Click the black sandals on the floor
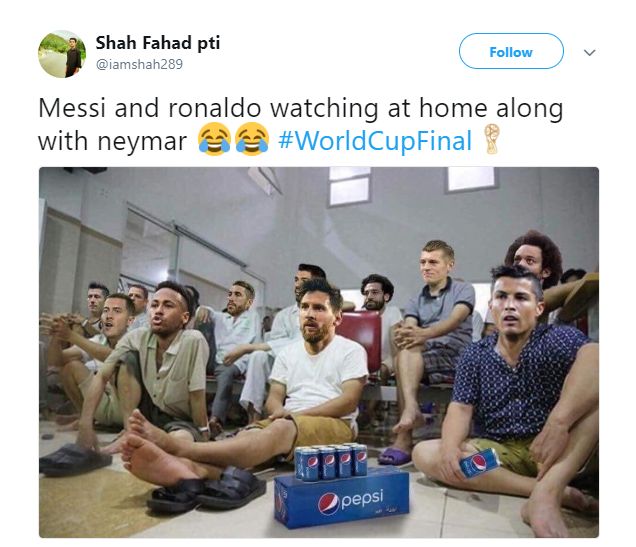The image size is (636, 547). 206,489
